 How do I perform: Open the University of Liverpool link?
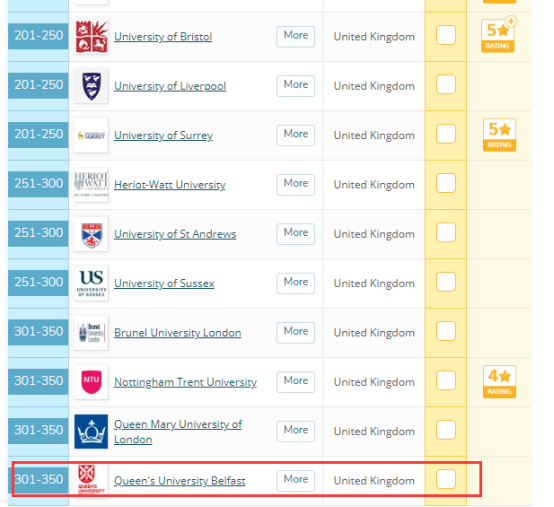click(170, 86)
